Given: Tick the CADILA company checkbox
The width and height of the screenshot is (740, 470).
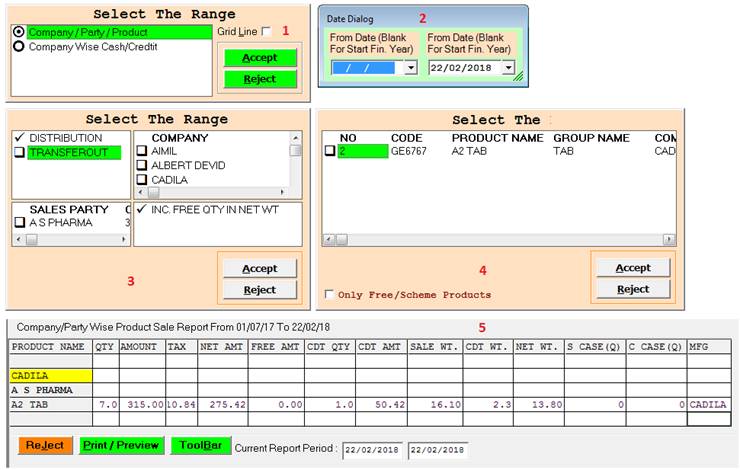Looking at the screenshot, I should point(142,180).
